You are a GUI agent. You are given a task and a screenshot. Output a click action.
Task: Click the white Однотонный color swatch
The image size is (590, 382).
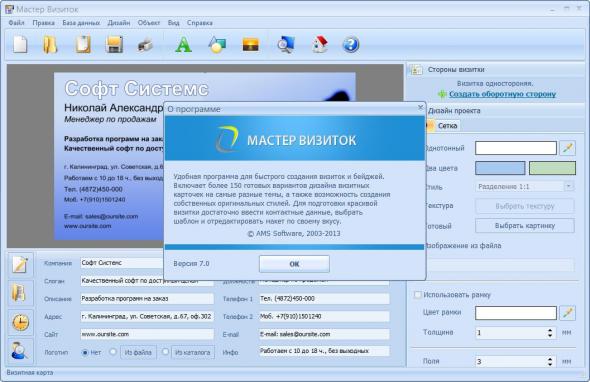[x=515, y=148]
